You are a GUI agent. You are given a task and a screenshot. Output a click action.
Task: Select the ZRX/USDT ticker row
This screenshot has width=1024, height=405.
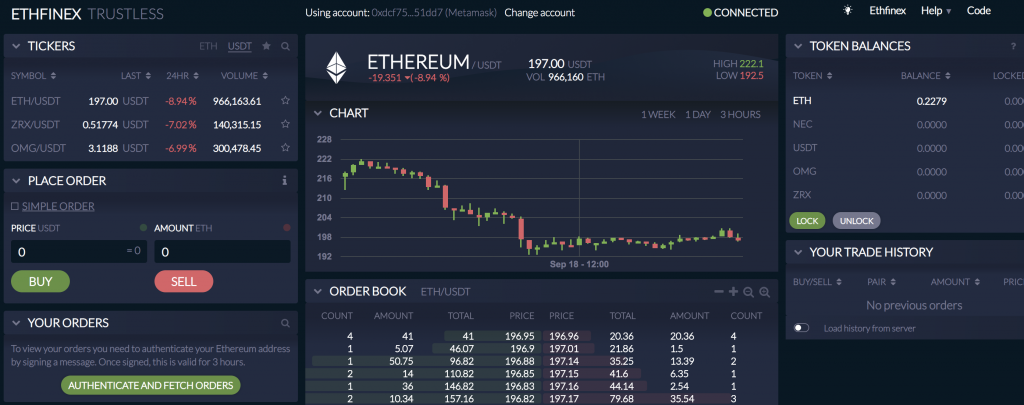(x=150, y=124)
